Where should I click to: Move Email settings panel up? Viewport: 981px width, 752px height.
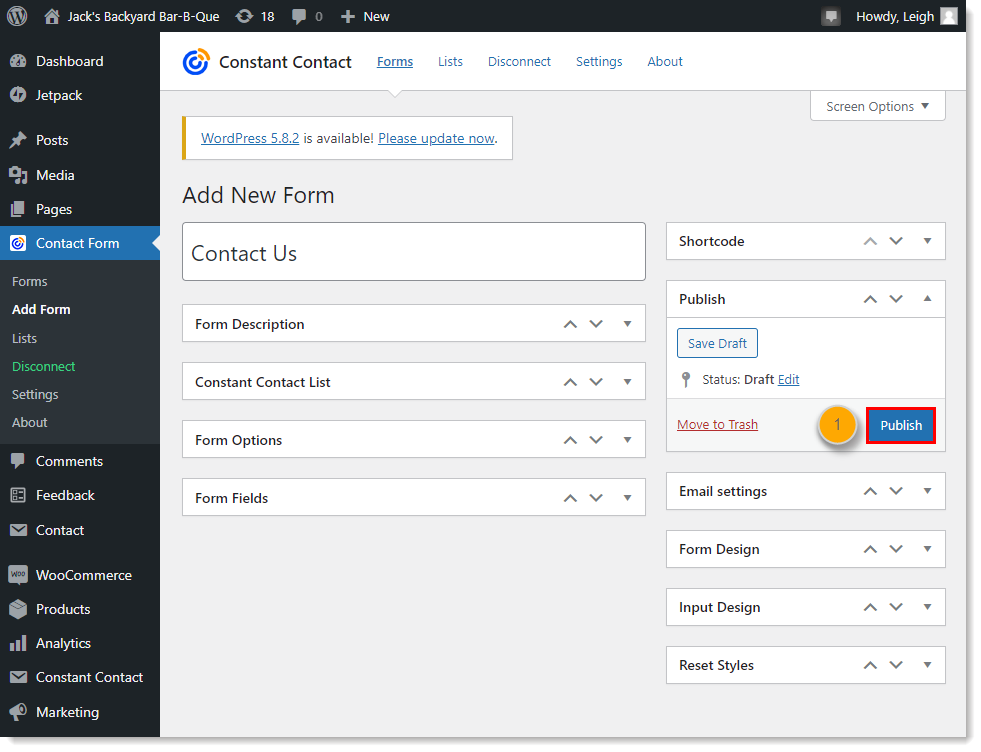point(870,491)
